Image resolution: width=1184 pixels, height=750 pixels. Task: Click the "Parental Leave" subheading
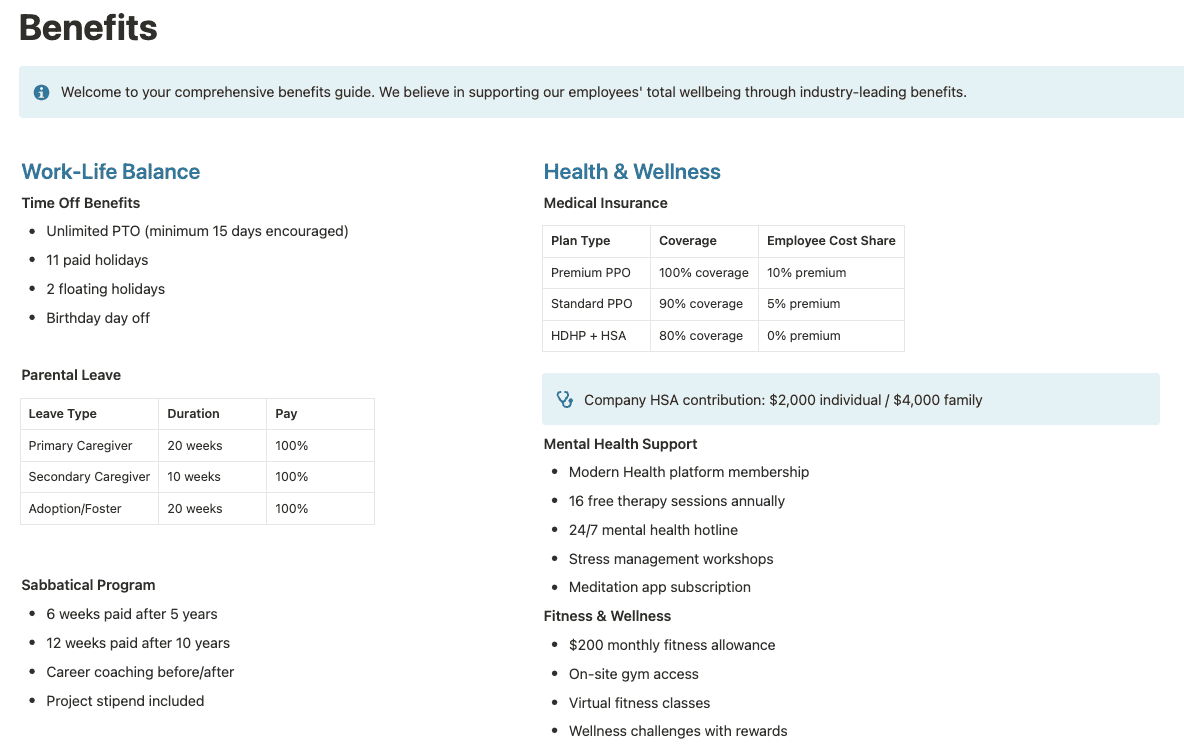tap(71, 375)
